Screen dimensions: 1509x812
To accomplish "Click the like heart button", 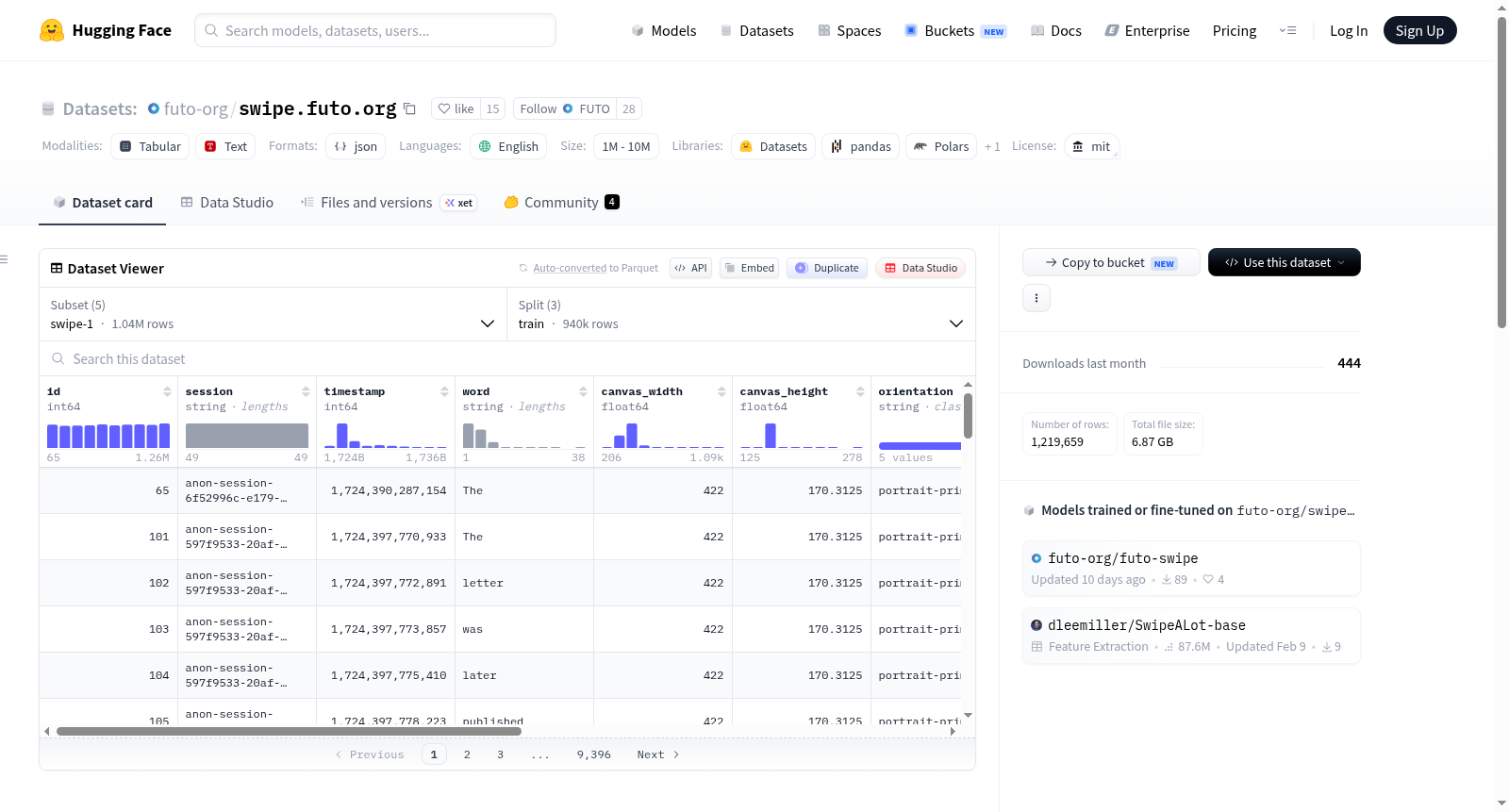I will tap(456, 108).
